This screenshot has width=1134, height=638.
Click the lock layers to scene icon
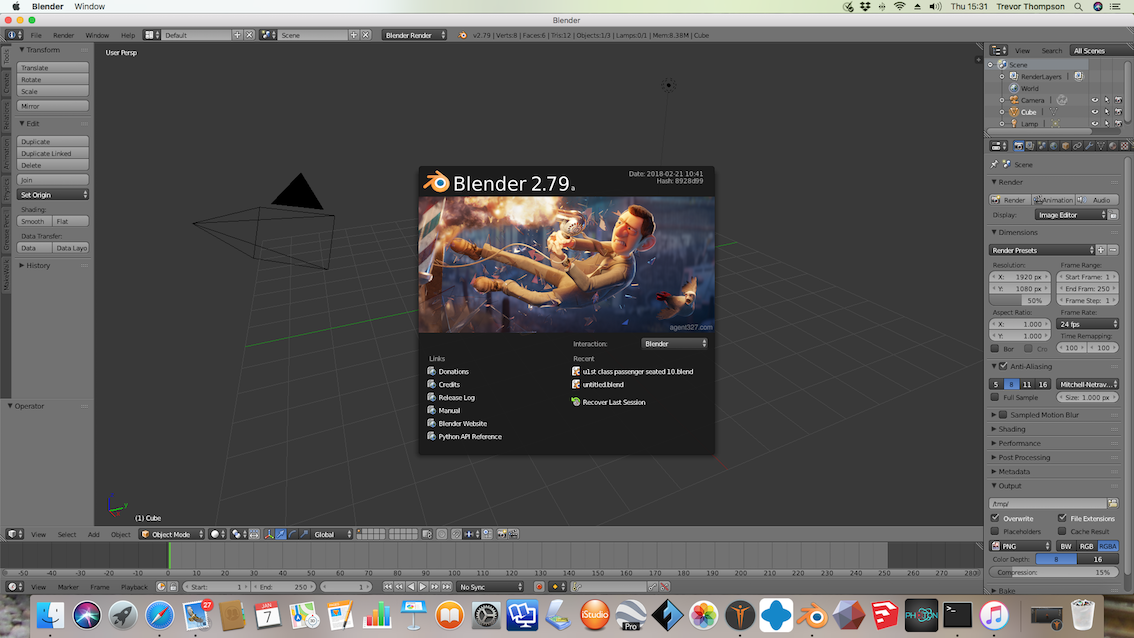pyautogui.click(x=427, y=534)
